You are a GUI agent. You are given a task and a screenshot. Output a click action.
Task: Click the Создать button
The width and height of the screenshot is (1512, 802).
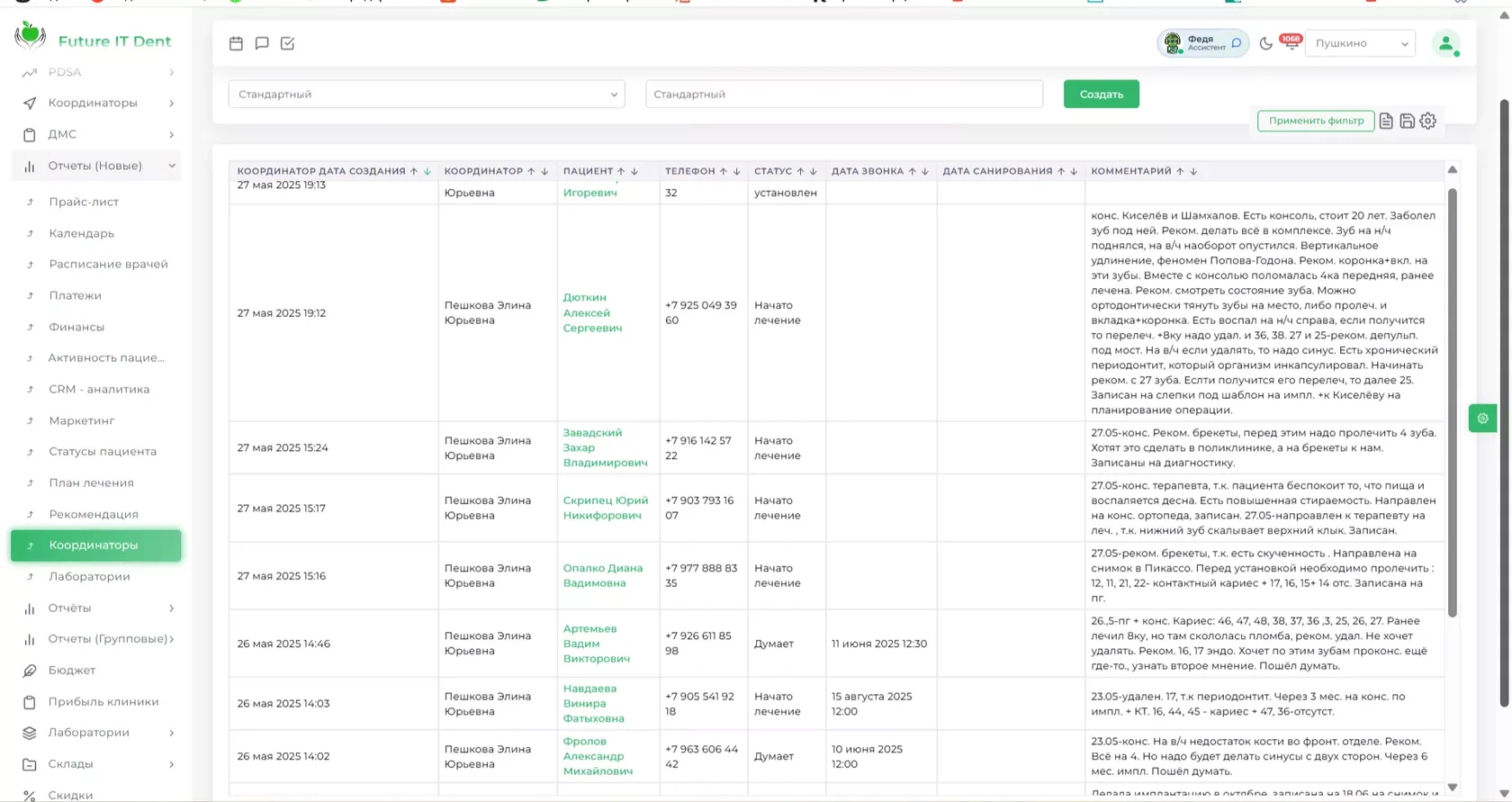1101,94
